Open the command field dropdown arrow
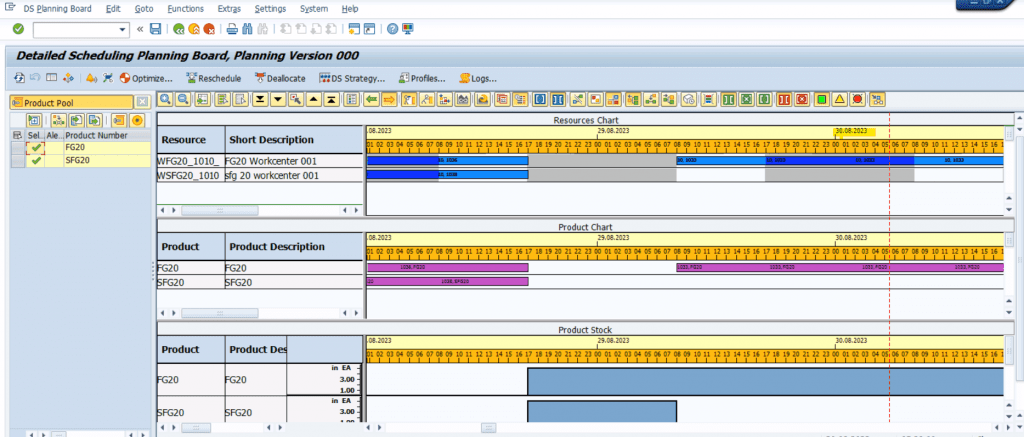 pyautogui.click(x=123, y=29)
